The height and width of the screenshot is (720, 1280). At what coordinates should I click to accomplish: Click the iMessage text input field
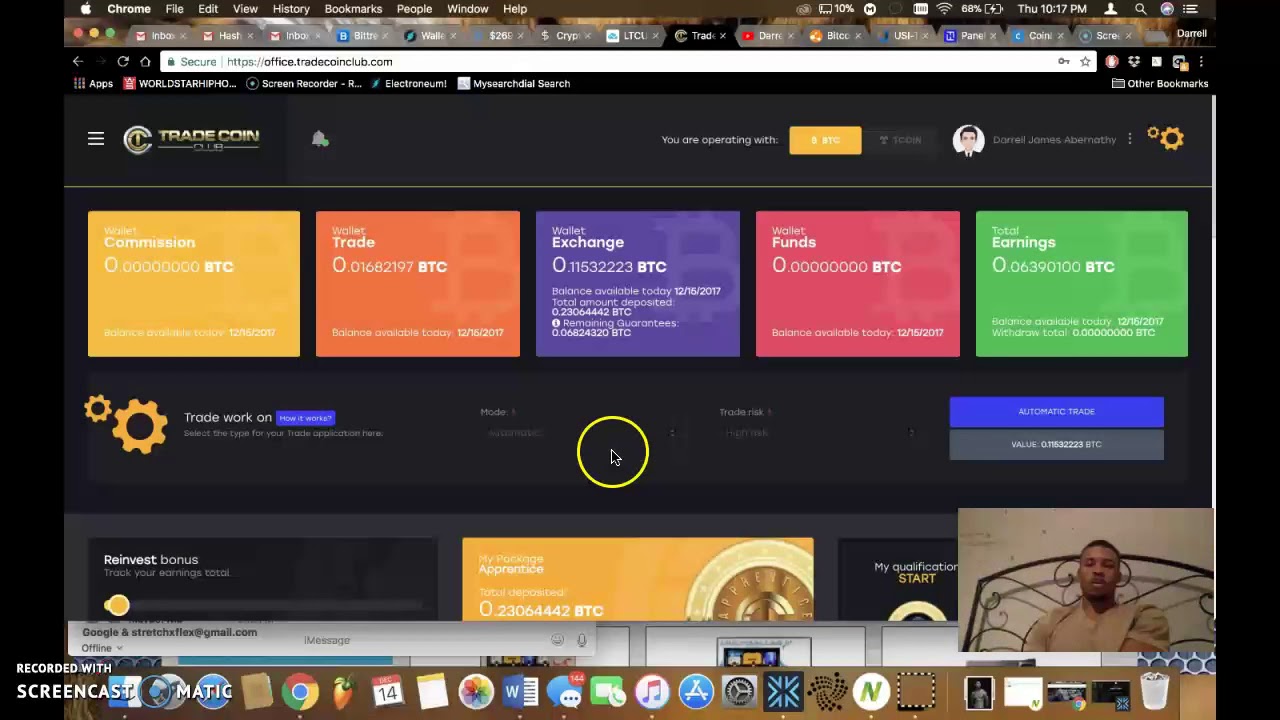click(x=425, y=640)
